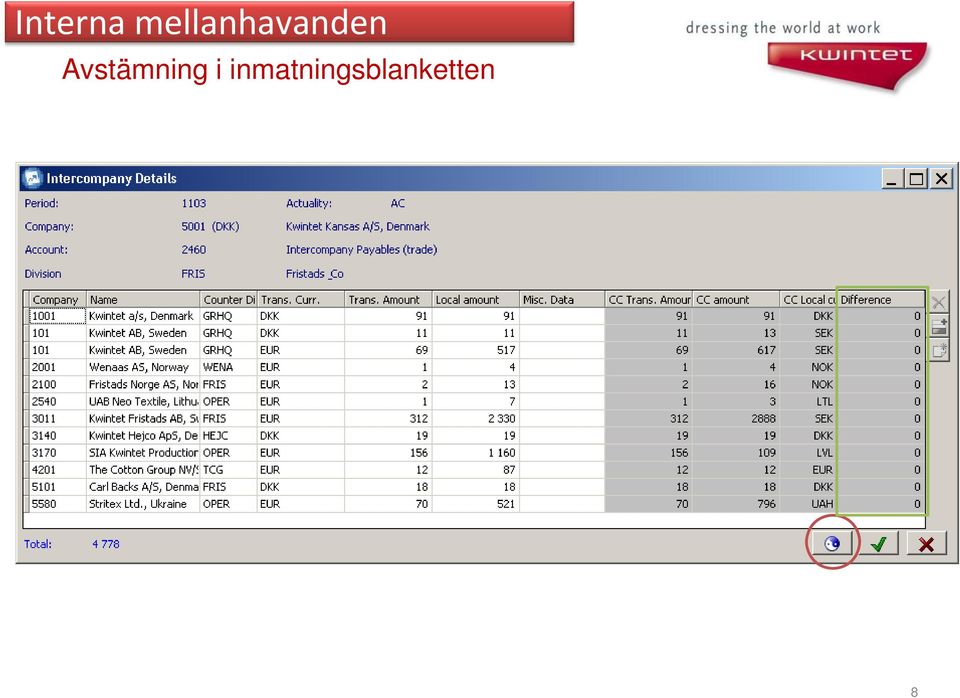Select company cell 4201
This screenshot has height=698, width=960.
(x=58, y=470)
